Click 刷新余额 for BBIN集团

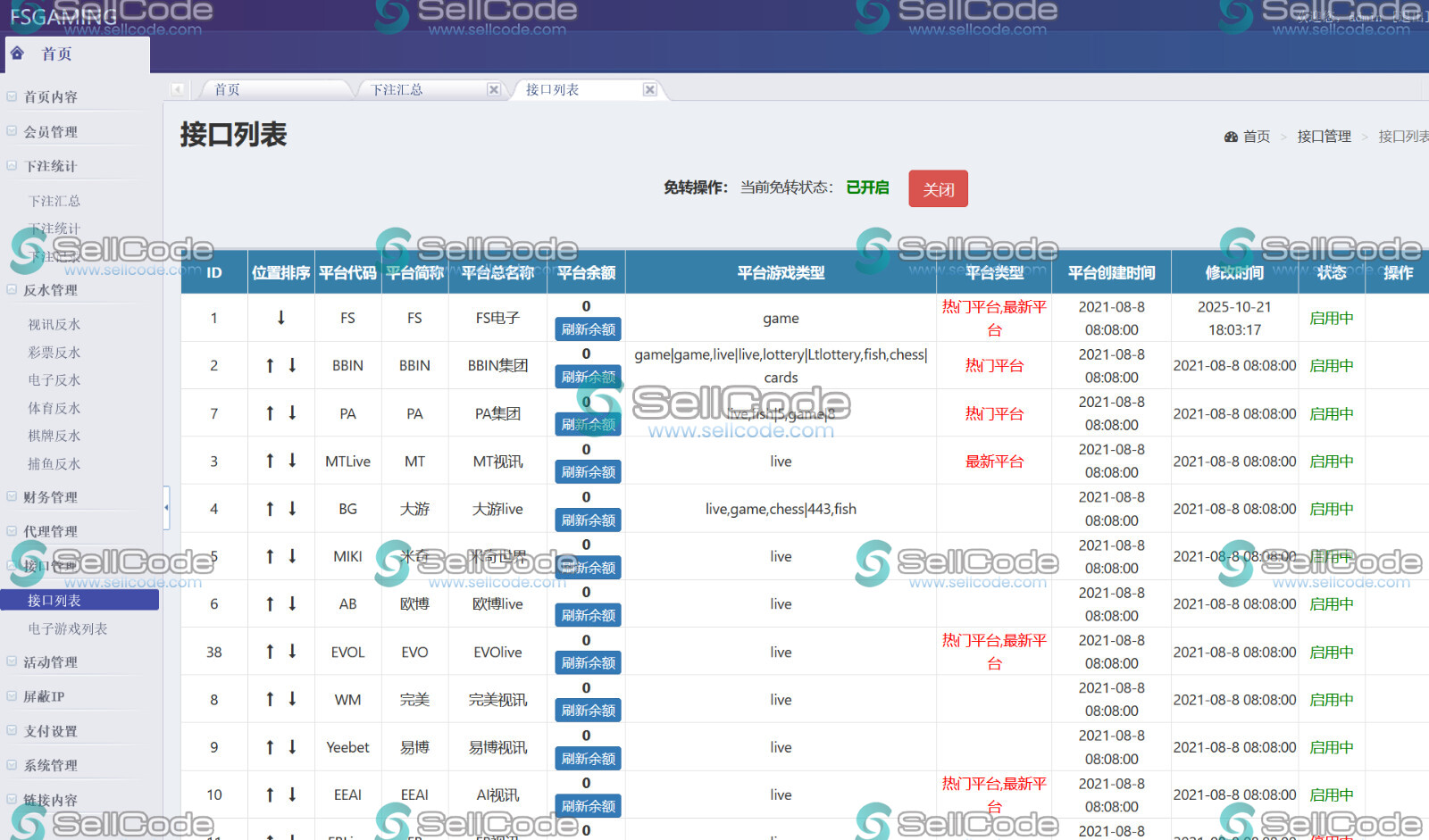click(587, 377)
